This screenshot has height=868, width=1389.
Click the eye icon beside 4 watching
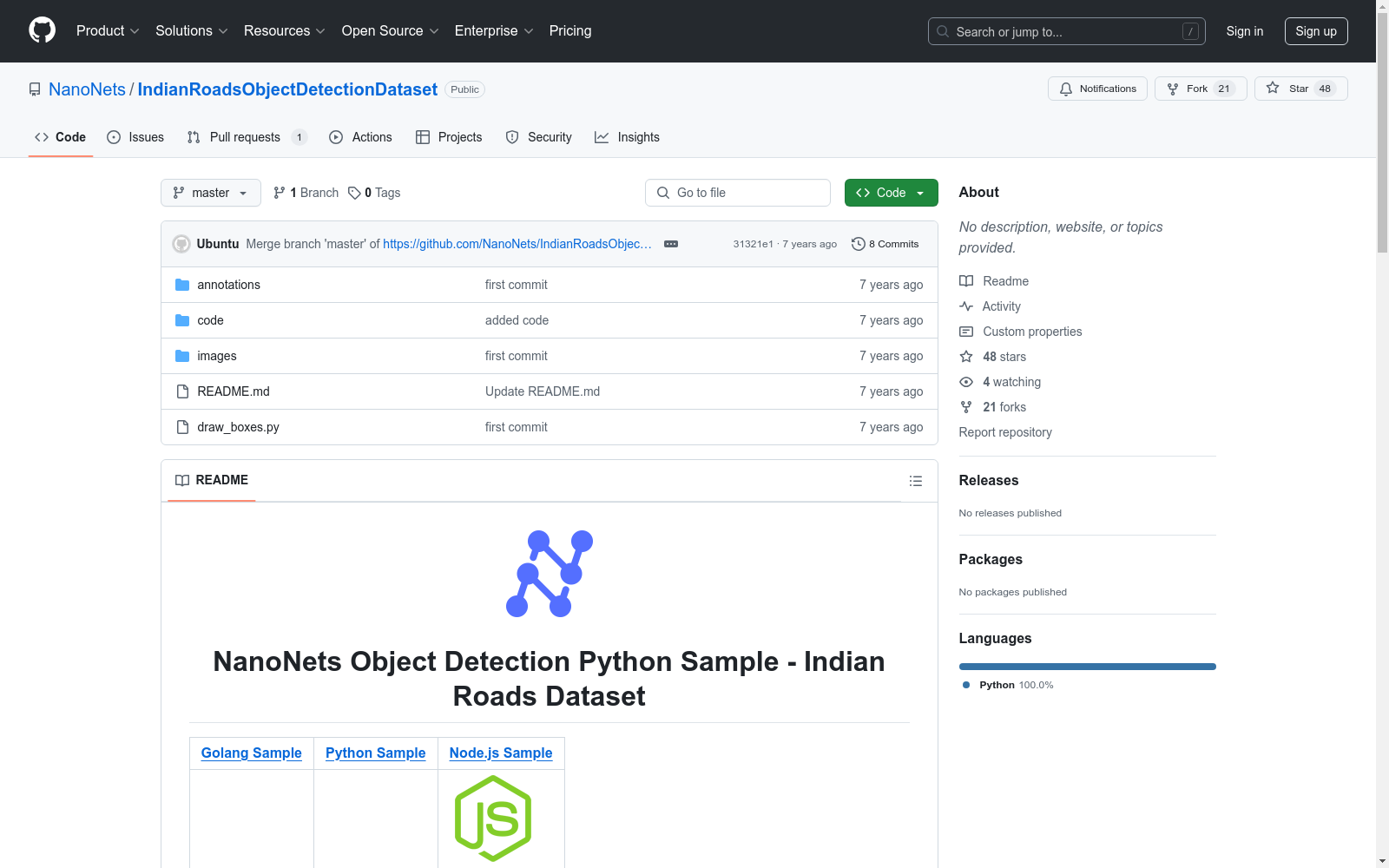[x=966, y=382]
